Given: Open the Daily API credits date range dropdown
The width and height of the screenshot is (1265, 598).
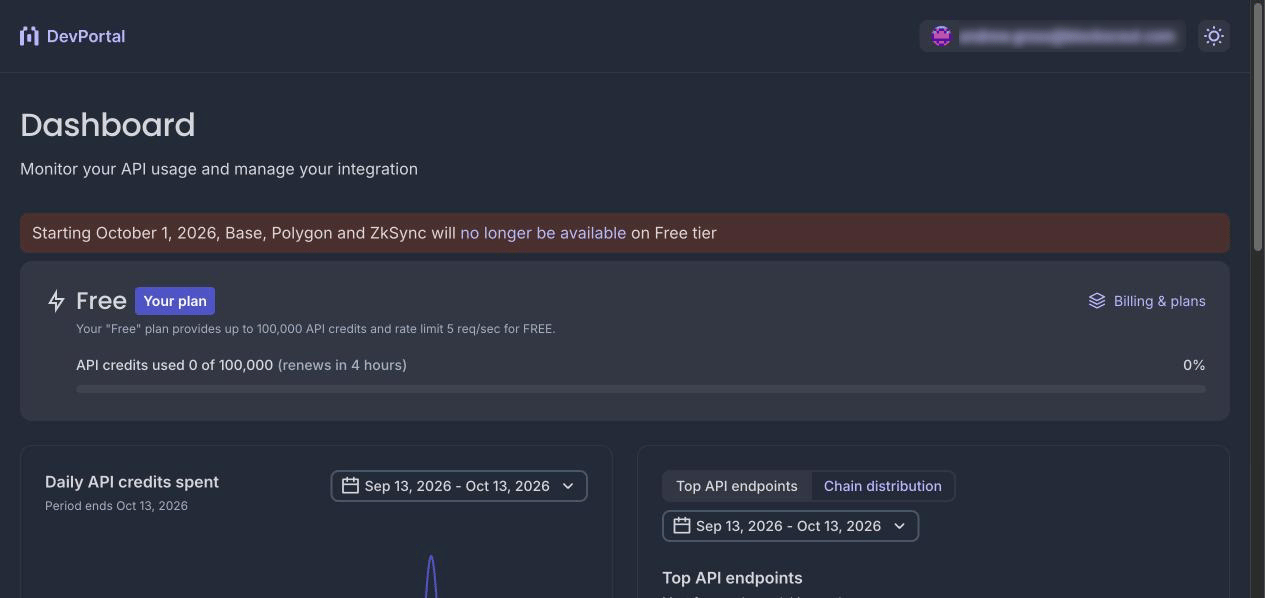Looking at the screenshot, I should coord(459,486).
